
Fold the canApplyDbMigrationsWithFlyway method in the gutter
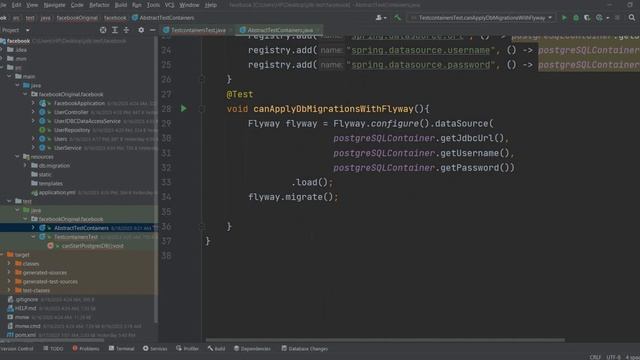point(202,109)
